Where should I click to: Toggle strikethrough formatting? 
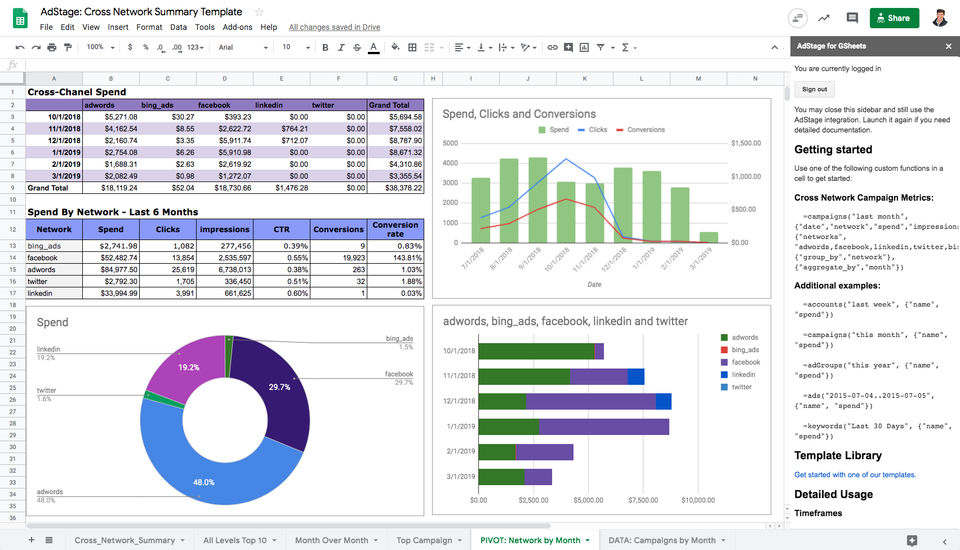click(357, 47)
